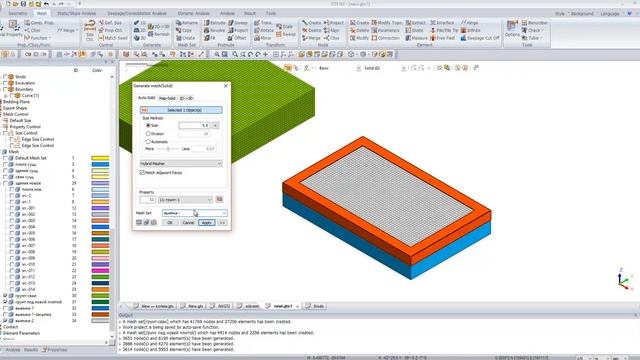Click the Selected 1 Object(s) selection button
The width and height of the screenshot is (640, 360).
point(181,110)
